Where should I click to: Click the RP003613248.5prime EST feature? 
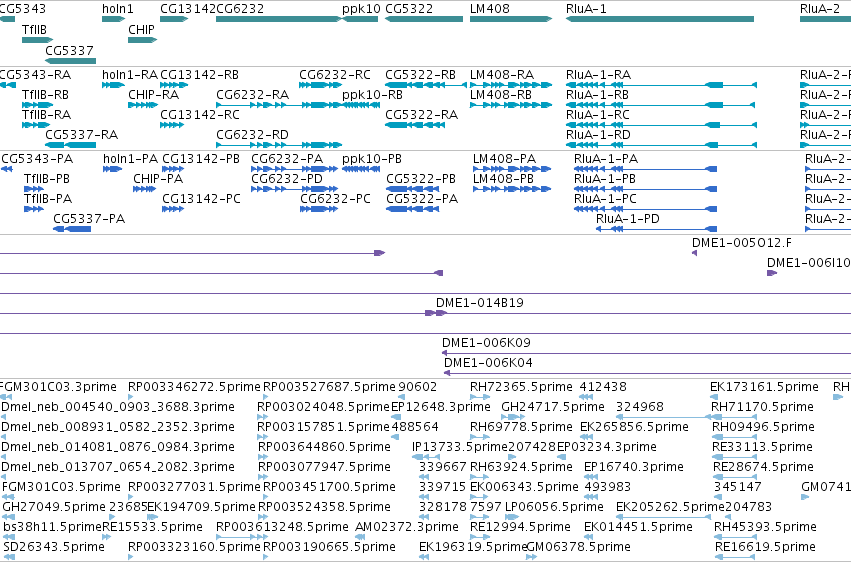[x=242, y=538]
